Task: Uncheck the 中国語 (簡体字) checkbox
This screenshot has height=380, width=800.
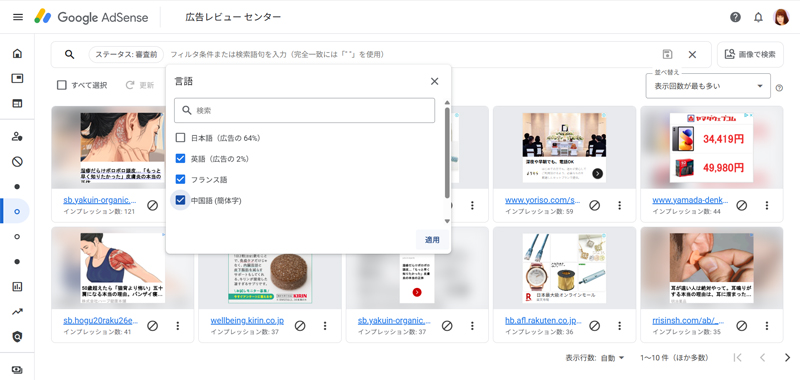Action: [180, 200]
